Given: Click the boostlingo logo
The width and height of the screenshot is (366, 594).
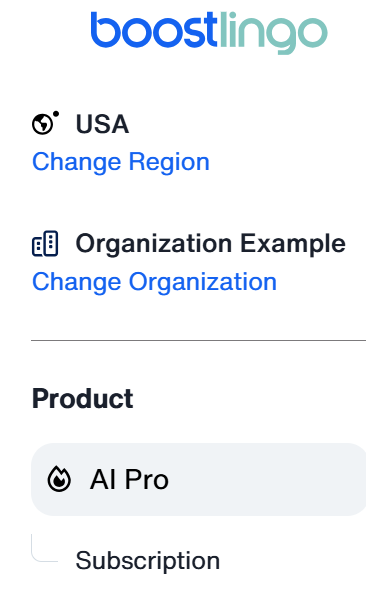Looking at the screenshot, I should point(209,32).
